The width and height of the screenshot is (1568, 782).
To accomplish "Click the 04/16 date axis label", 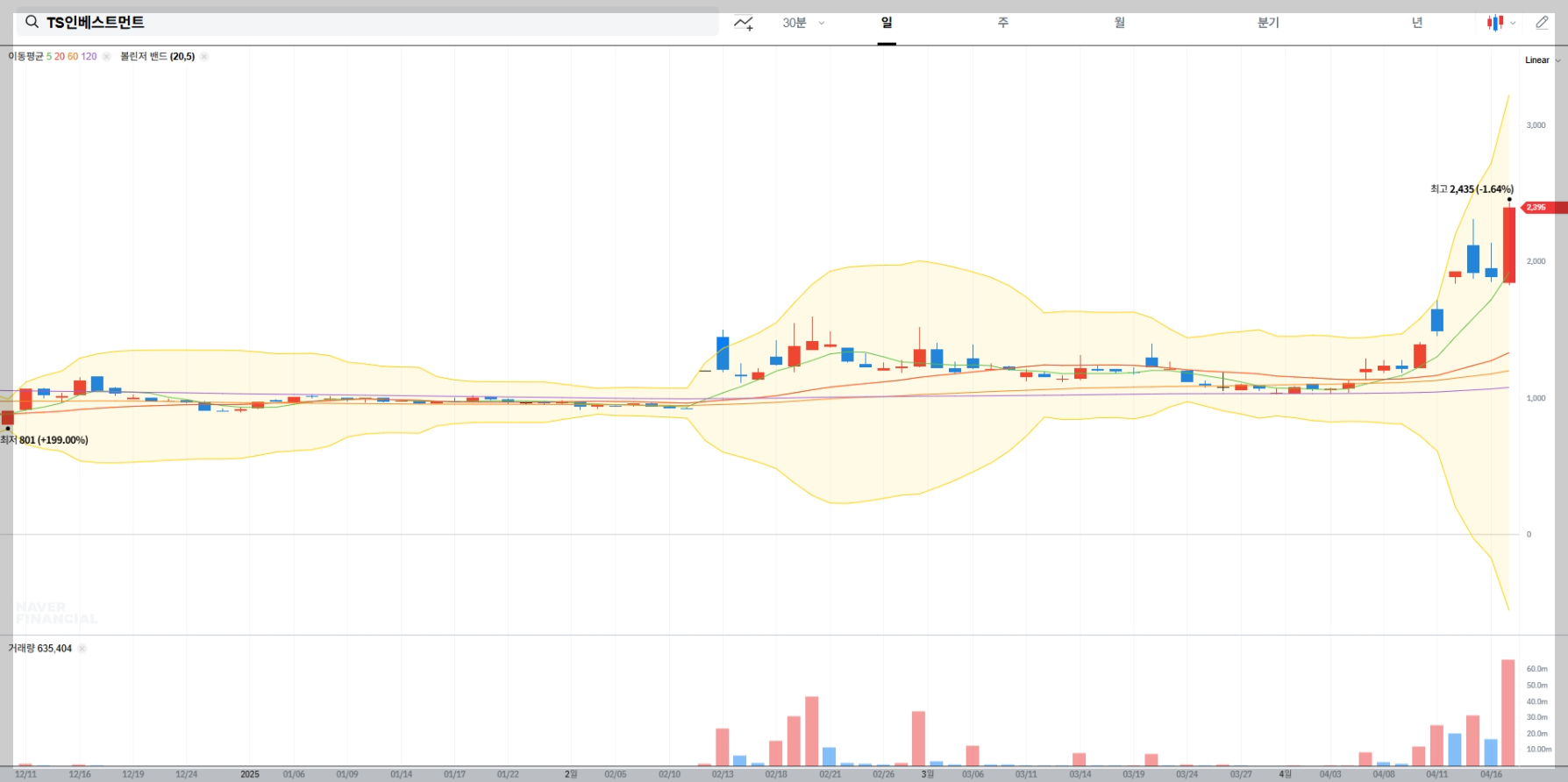I will [1491, 774].
